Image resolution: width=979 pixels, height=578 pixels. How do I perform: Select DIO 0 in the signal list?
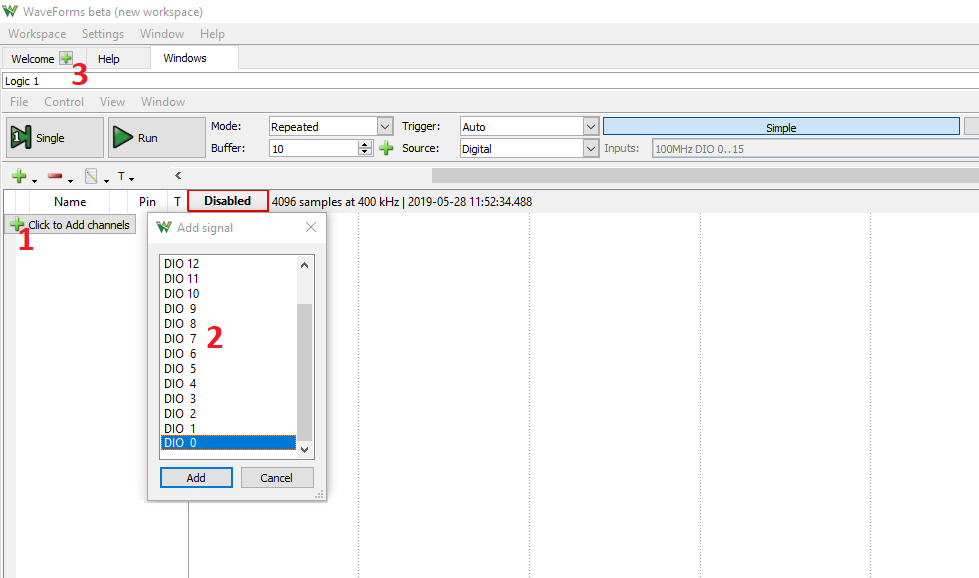coord(229,443)
